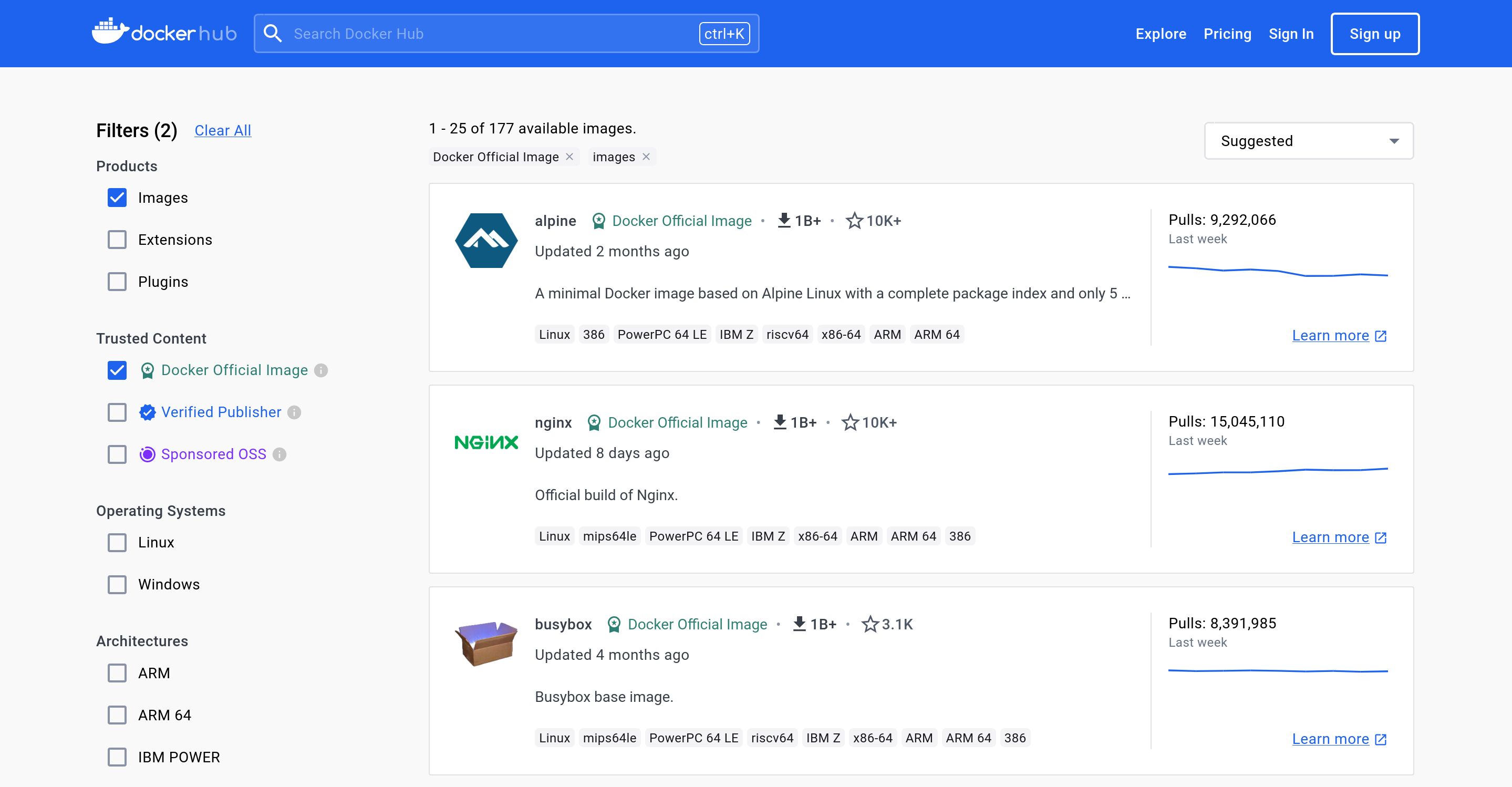The width and height of the screenshot is (1512, 787).
Task: Click the busybox box icon
Action: pos(486,644)
